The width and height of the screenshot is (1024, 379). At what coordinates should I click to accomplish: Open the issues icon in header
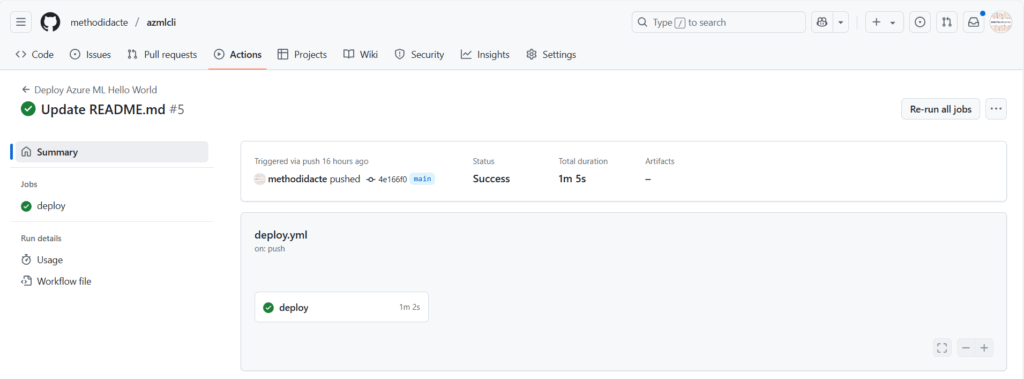tap(920, 22)
